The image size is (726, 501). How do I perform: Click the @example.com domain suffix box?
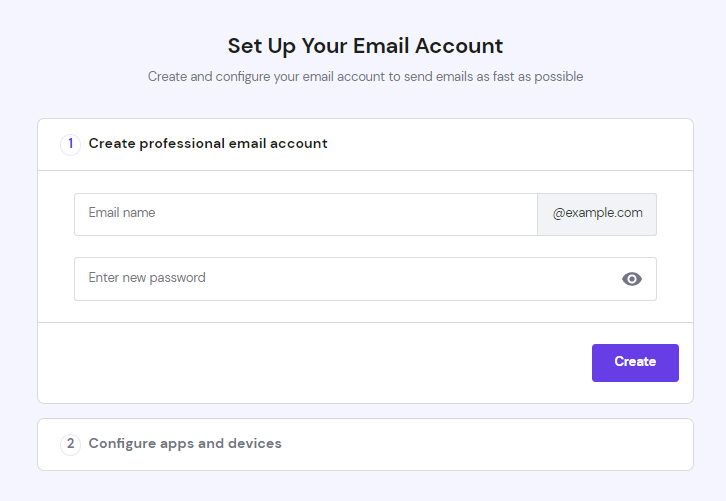(597, 214)
